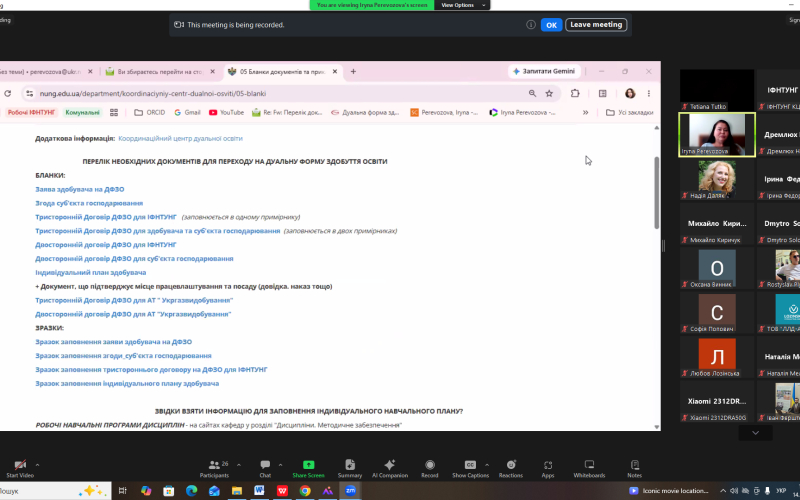Expand Chat options chevron
This screenshot has width=800, height=500.
(280, 465)
